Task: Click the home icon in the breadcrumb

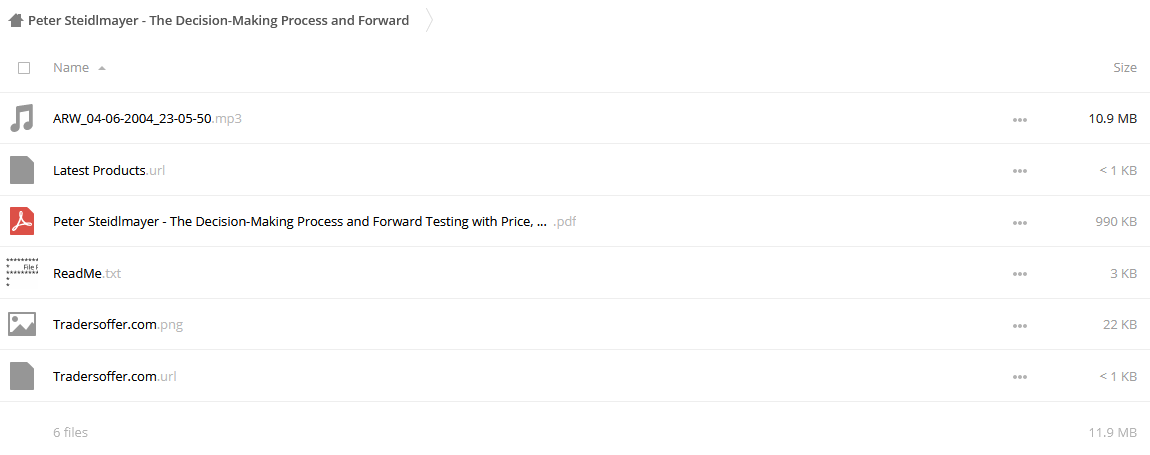Action: 15,21
